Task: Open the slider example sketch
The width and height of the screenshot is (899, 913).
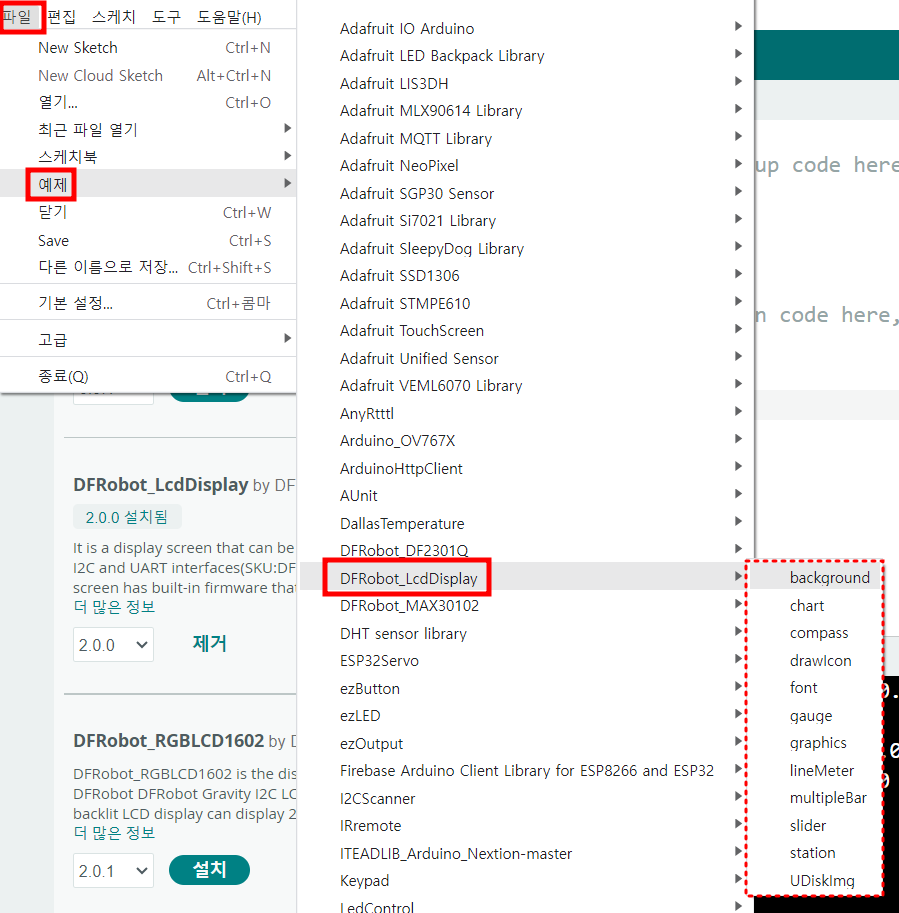Action: point(815,826)
